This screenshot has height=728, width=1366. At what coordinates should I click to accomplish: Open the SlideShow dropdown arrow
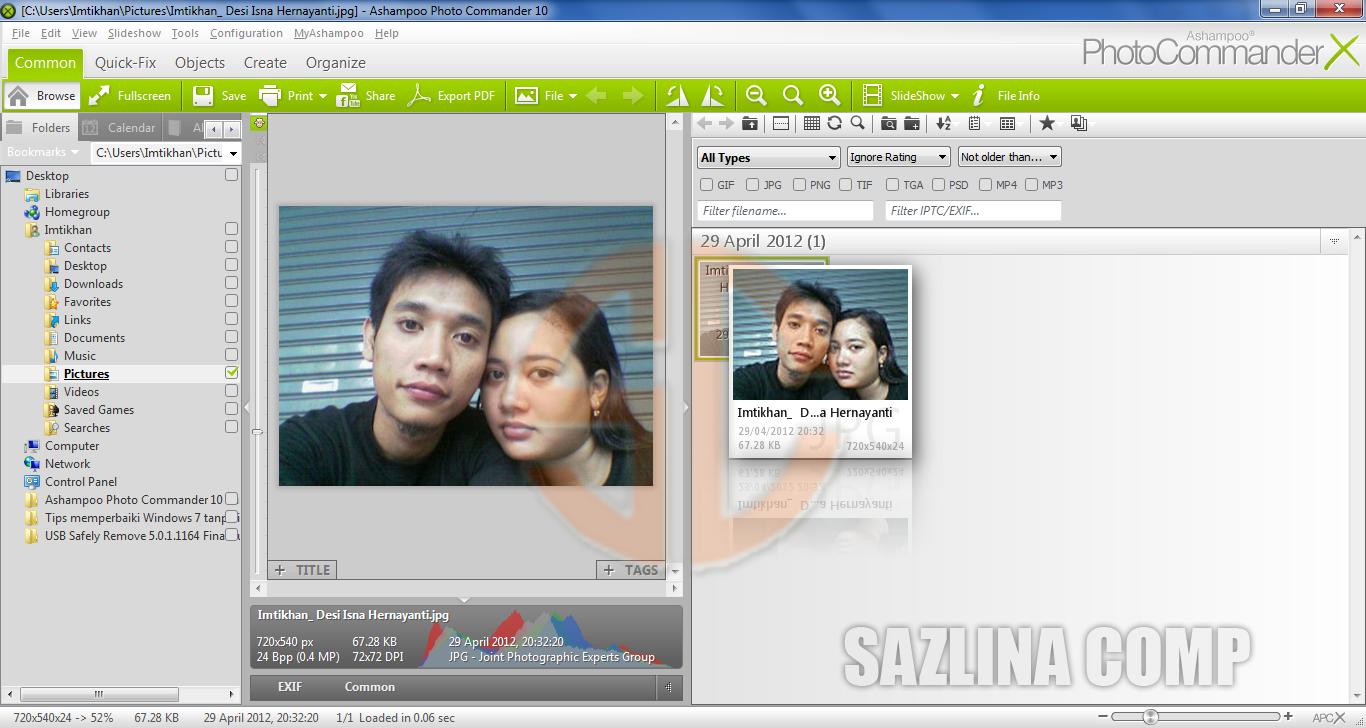[x=954, y=96]
